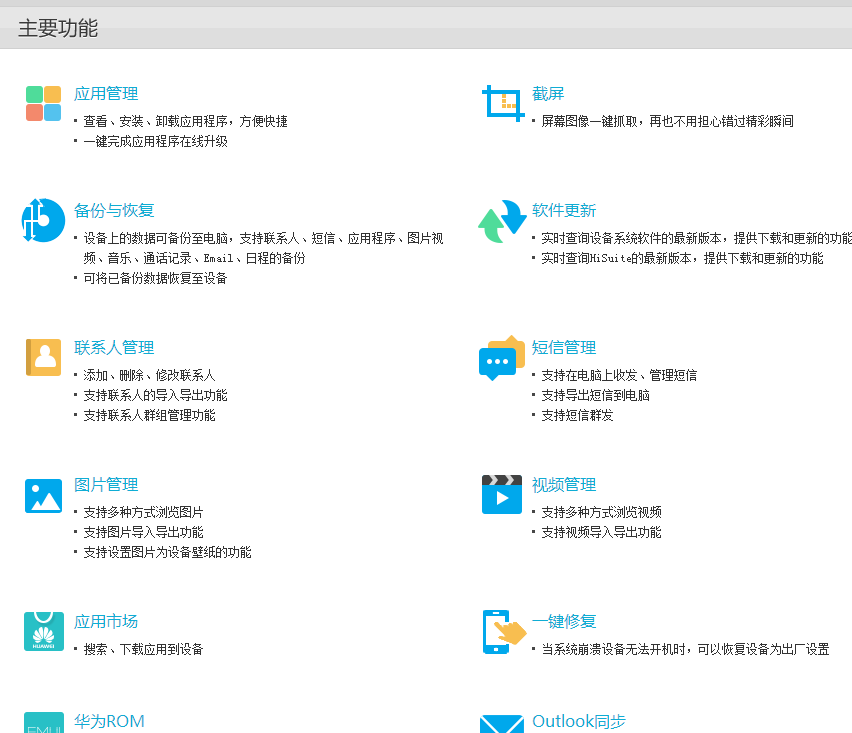Click text 支持多种方式浏览视频

click(602, 512)
